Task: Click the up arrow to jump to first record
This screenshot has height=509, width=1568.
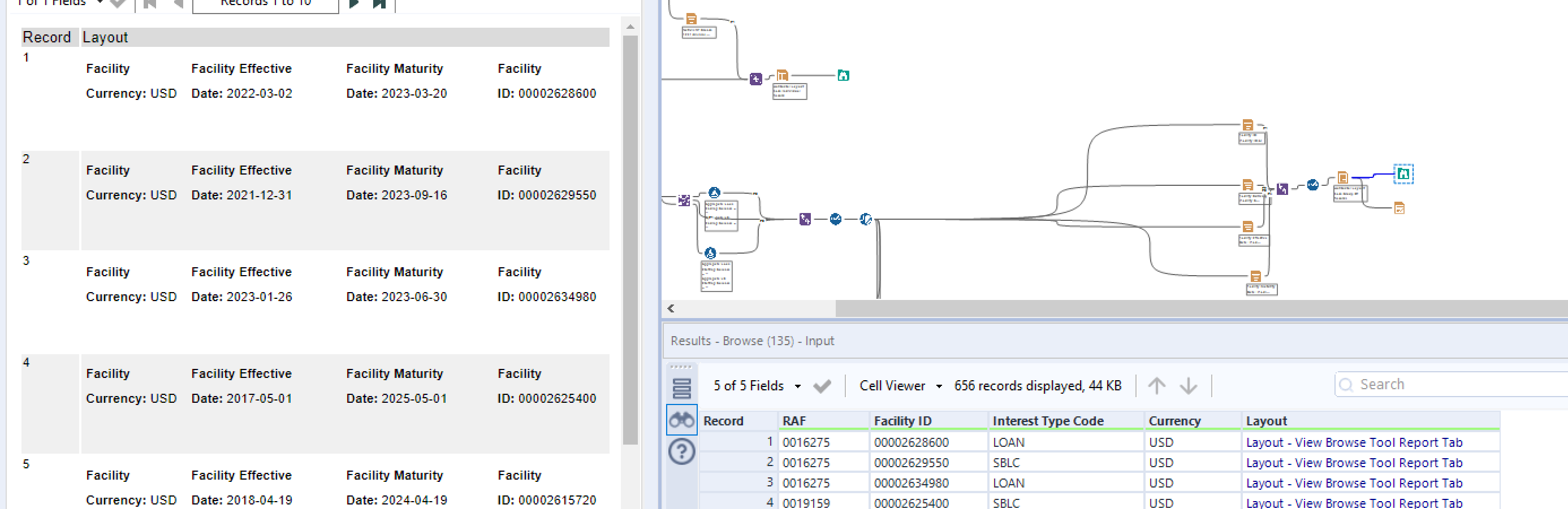Action: [x=1157, y=385]
